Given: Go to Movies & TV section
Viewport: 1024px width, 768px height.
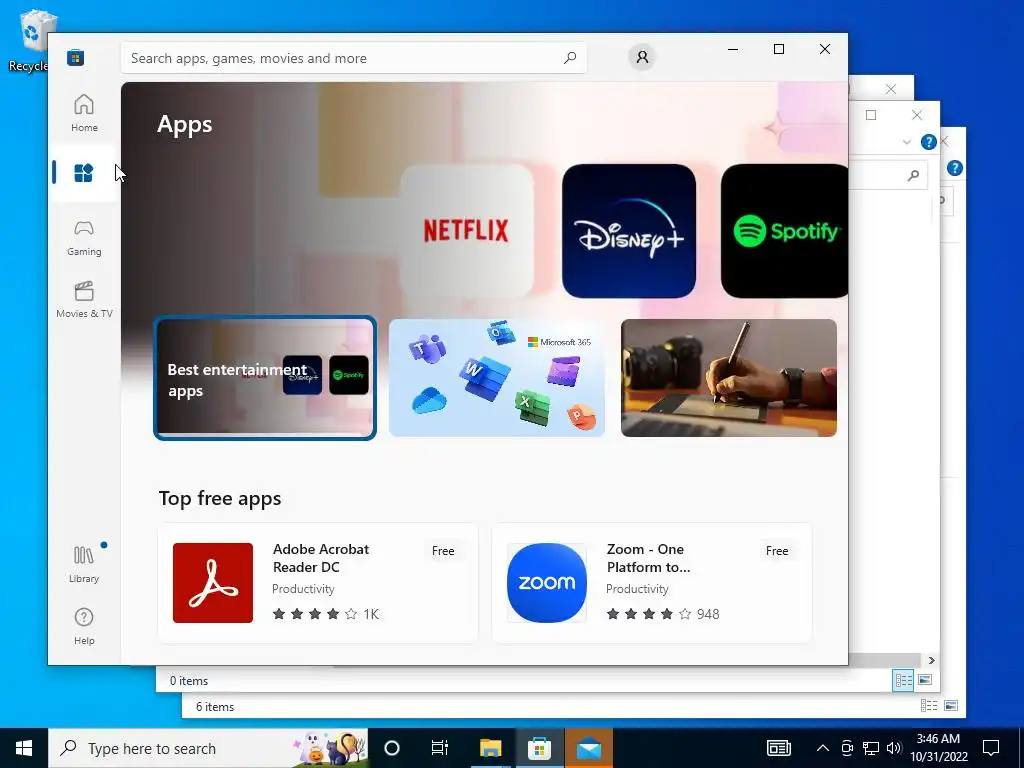Looking at the screenshot, I should click(x=84, y=300).
